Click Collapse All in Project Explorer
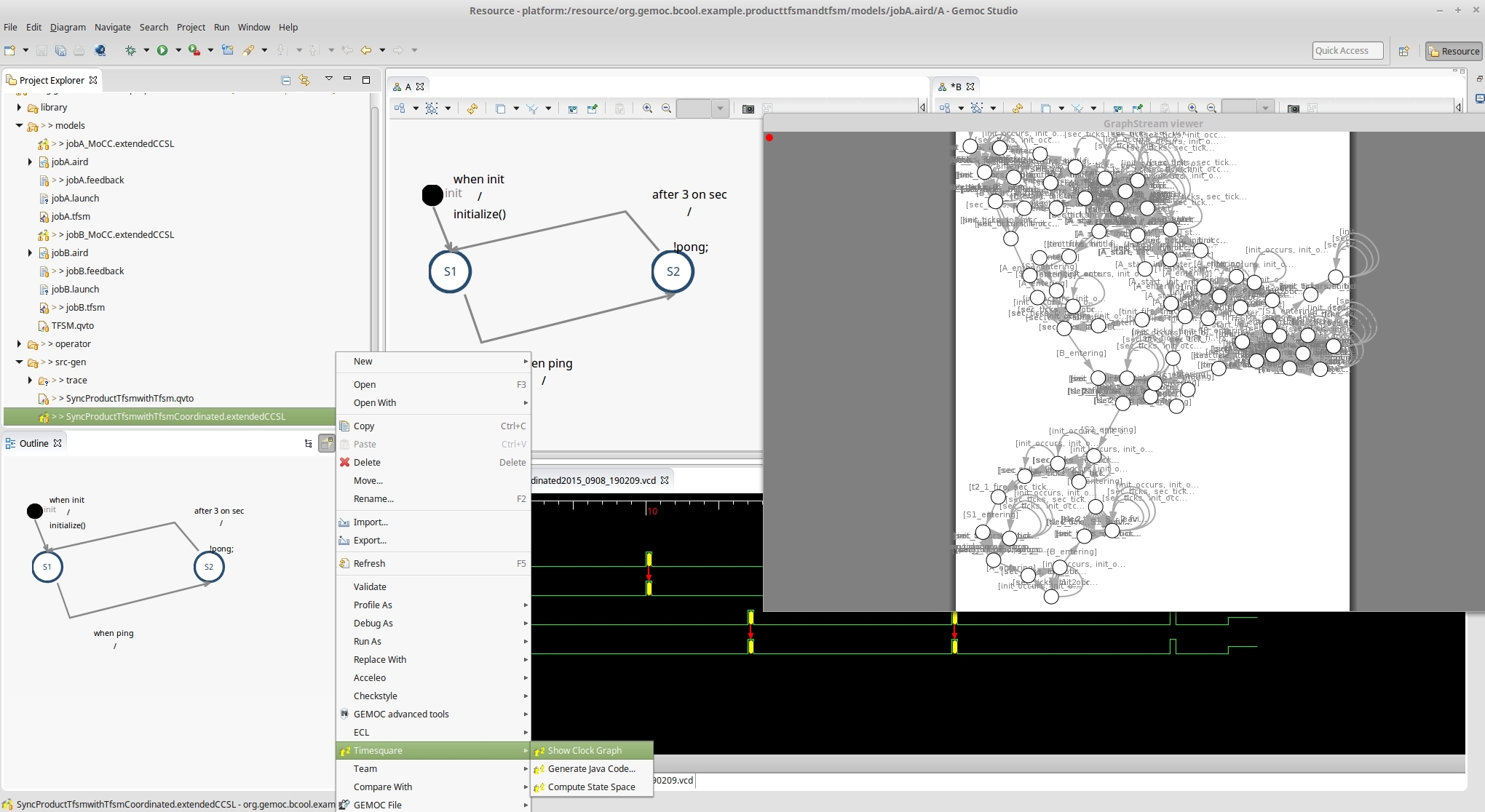The image size is (1485, 812). point(285,80)
